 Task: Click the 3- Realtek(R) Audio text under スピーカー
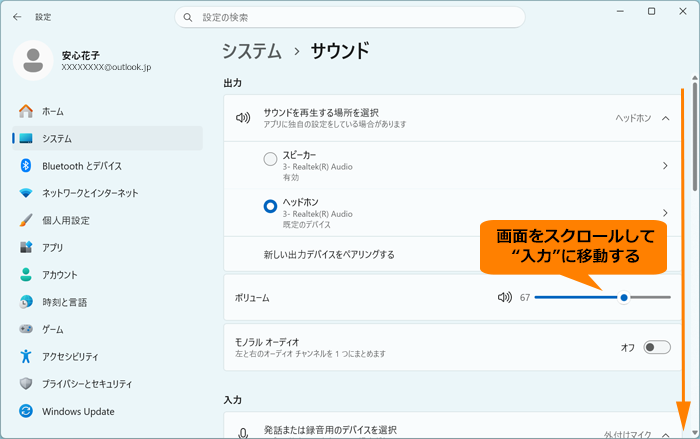pos(317,167)
